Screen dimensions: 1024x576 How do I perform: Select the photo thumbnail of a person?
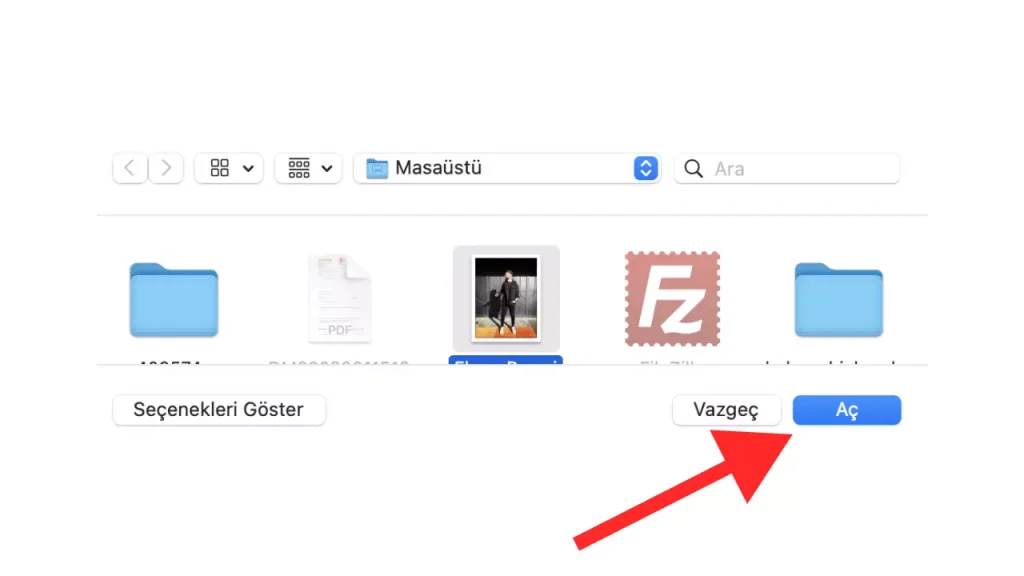[506, 298]
